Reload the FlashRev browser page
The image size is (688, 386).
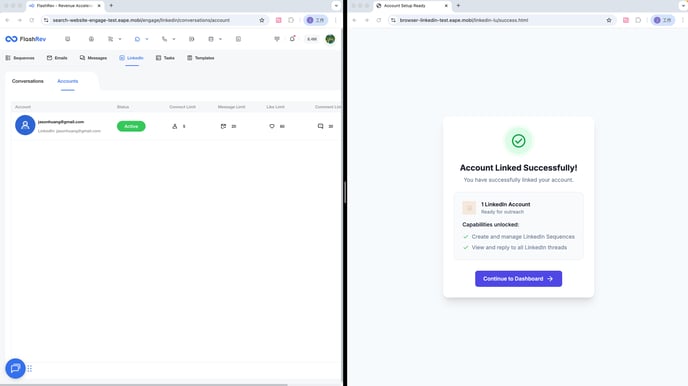pyautogui.click(x=32, y=20)
